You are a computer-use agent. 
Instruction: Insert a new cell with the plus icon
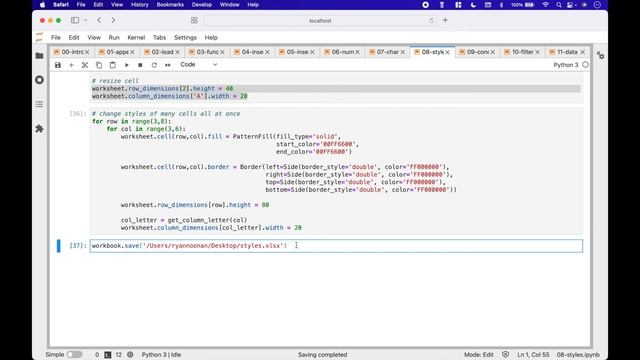(71, 65)
